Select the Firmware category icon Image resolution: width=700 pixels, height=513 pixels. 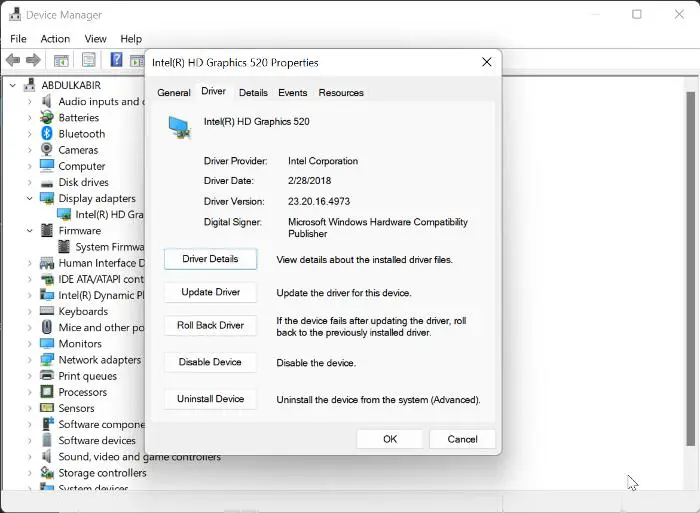point(46,230)
